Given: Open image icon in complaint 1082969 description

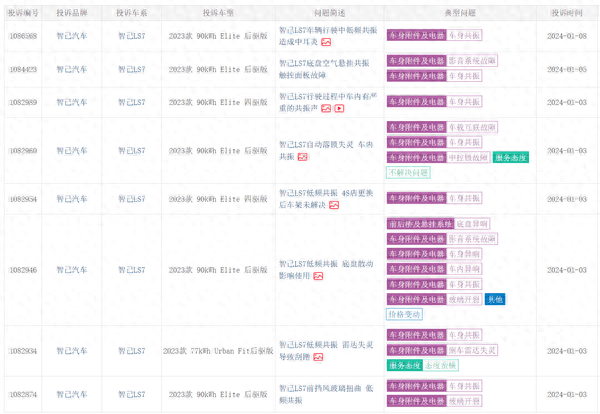Looking at the screenshot, I should tap(302, 157).
